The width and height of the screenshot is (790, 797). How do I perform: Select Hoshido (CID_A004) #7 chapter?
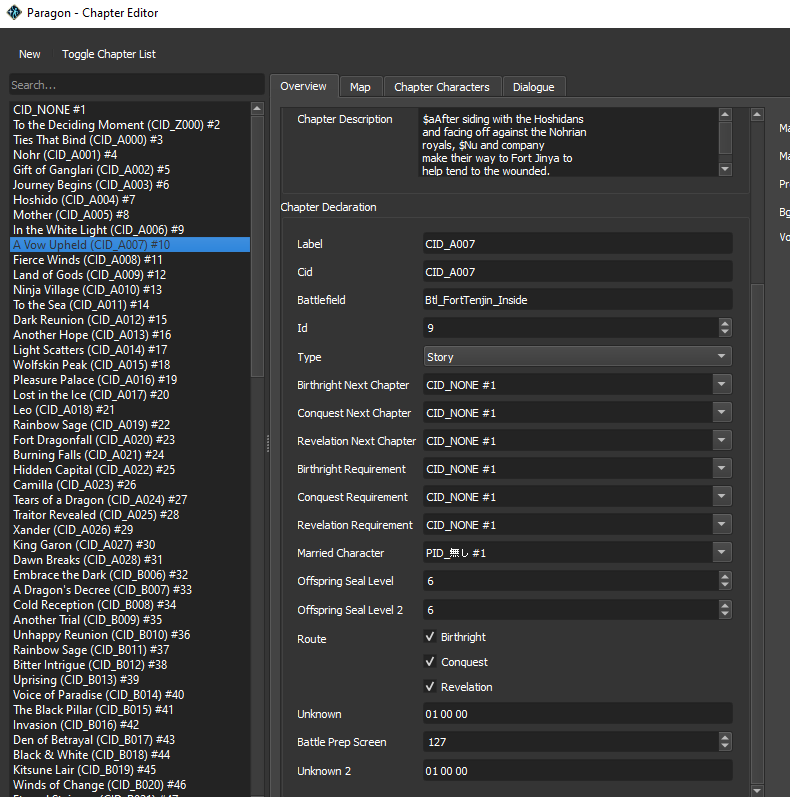tap(130, 199)
